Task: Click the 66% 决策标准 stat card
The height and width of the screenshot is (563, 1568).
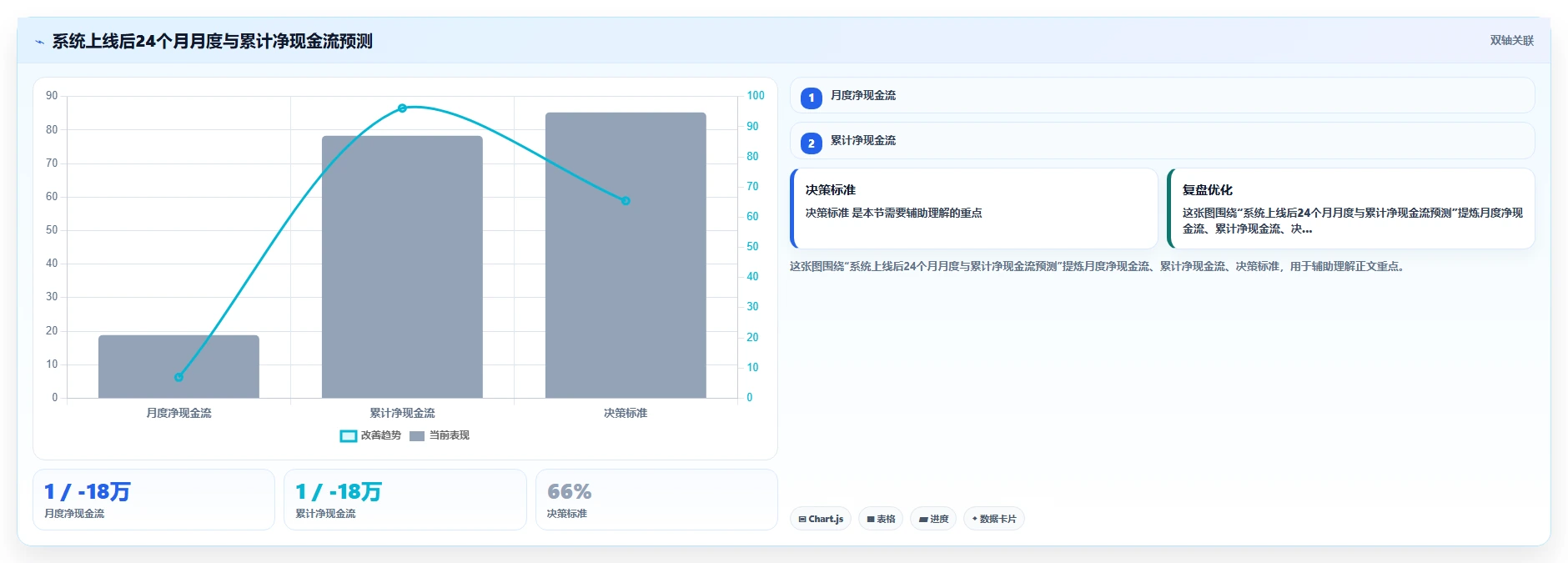Action: pos(656,500)
